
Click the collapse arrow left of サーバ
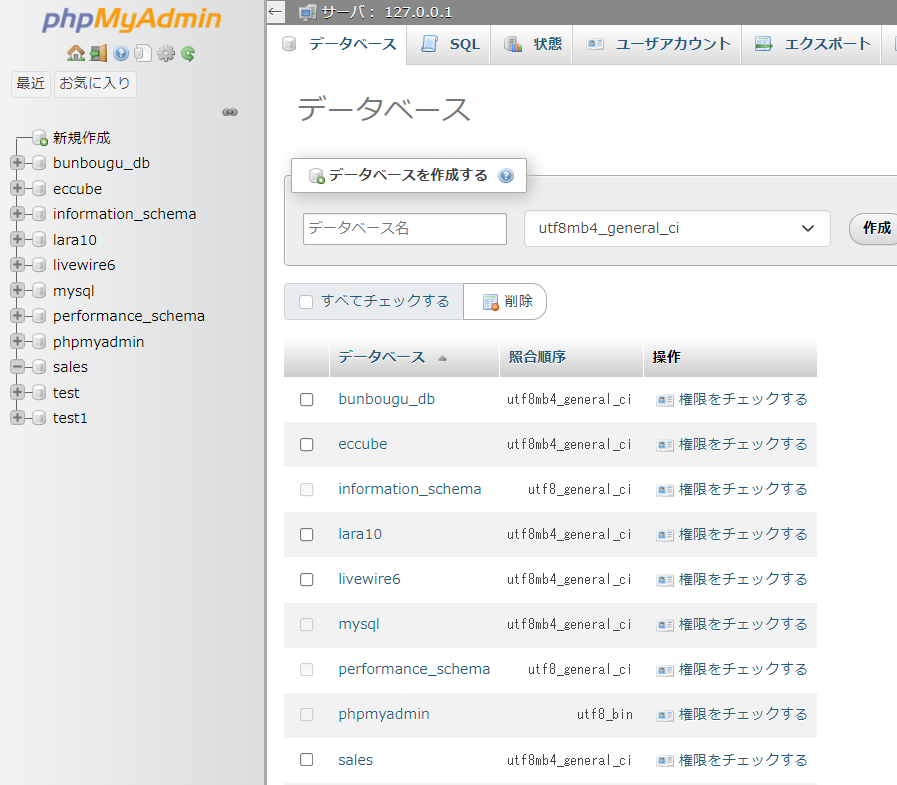click(x=277, y=12)
